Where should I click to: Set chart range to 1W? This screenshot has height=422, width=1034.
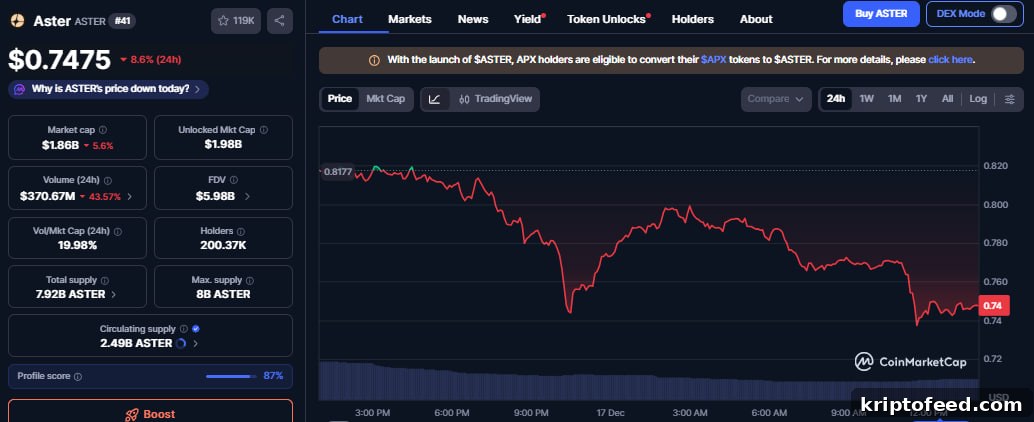867,99
